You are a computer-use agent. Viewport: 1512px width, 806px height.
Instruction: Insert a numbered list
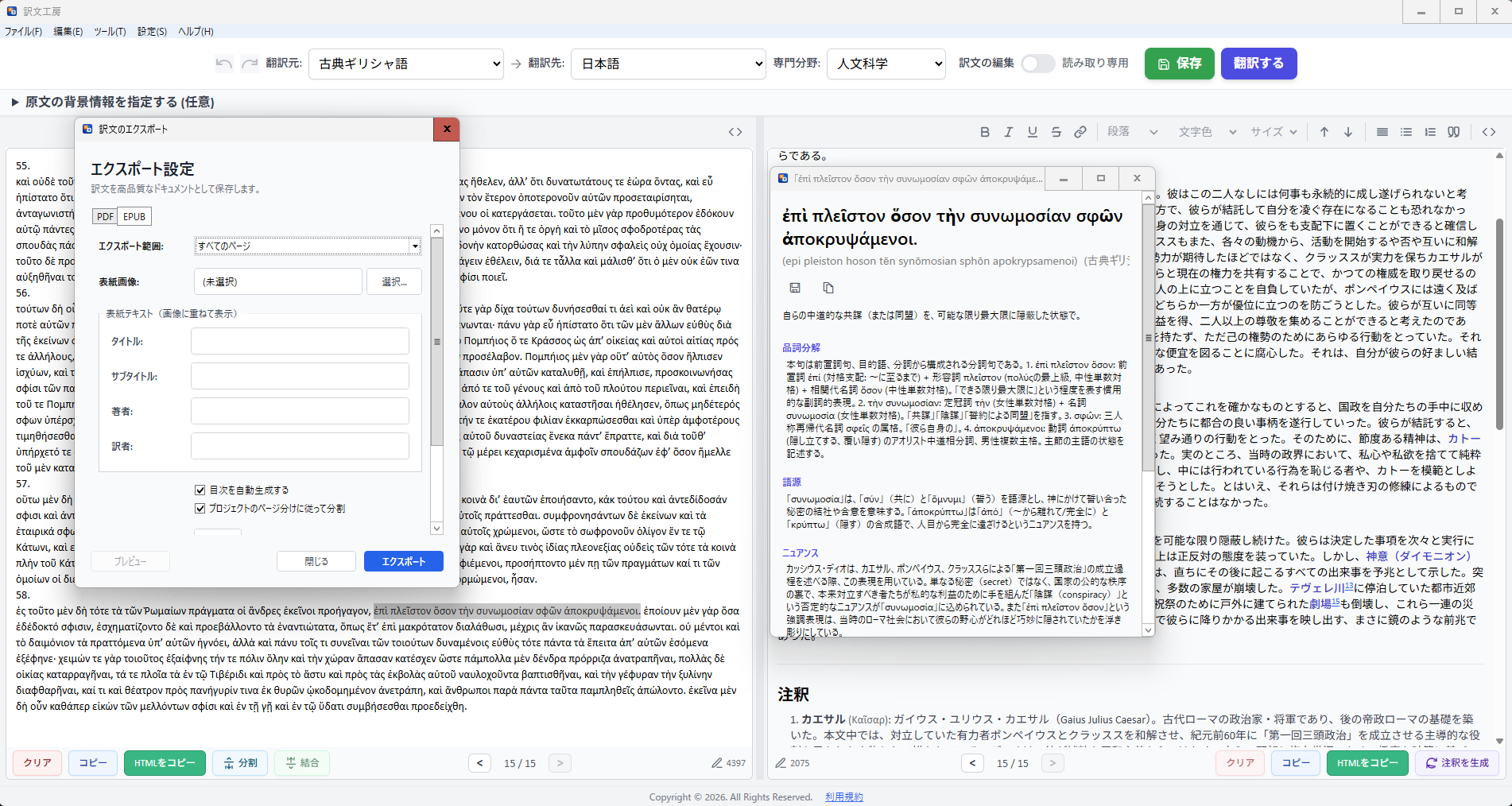[1430, 132]
